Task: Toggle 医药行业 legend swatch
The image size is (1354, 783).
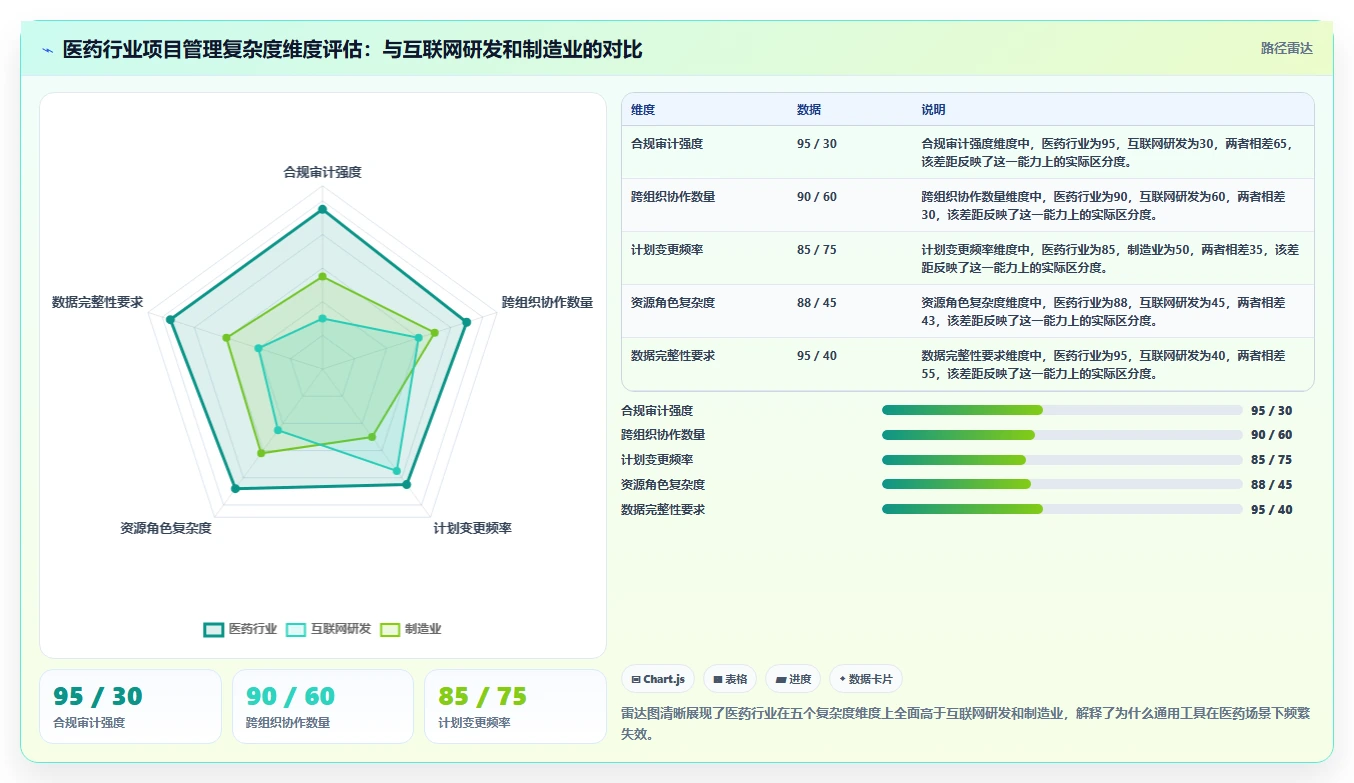Action: (213, 629)
